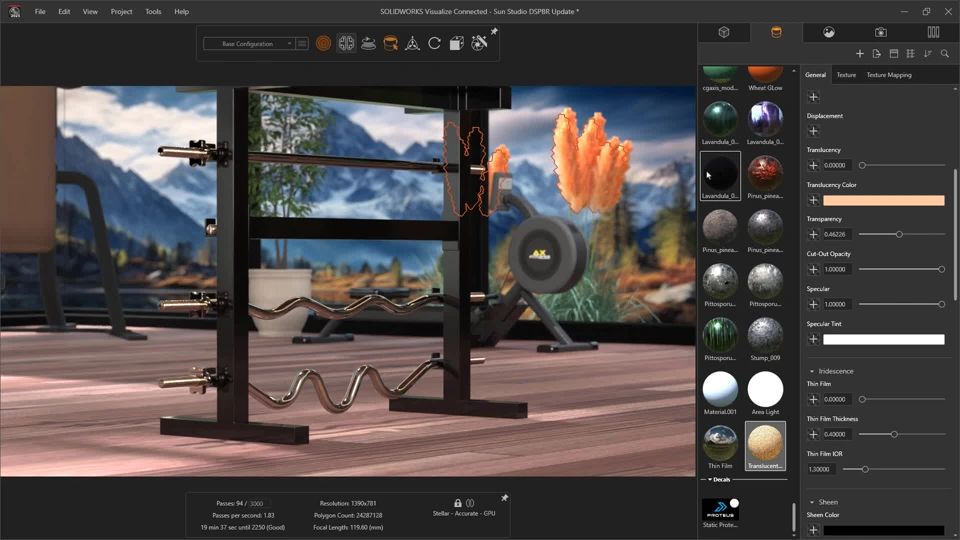Open the Base Configuration dropdown
The image size is (960, 540).
[249, 43]
